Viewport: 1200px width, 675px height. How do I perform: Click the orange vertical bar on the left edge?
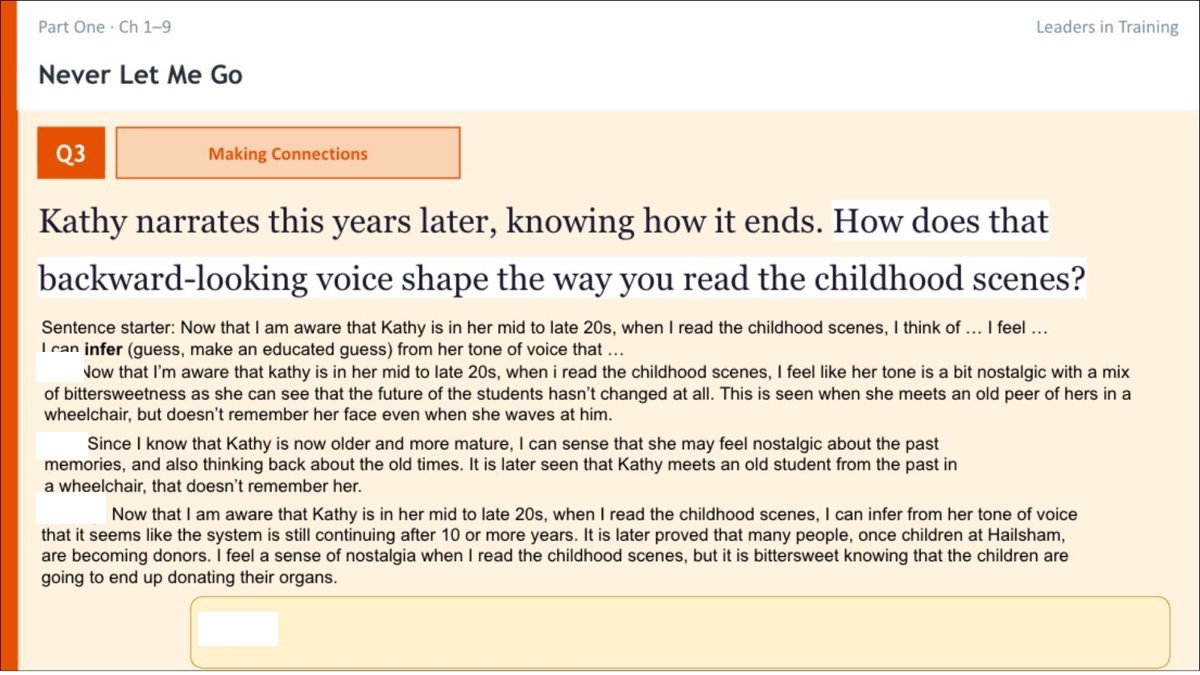[x=8, y=337]
